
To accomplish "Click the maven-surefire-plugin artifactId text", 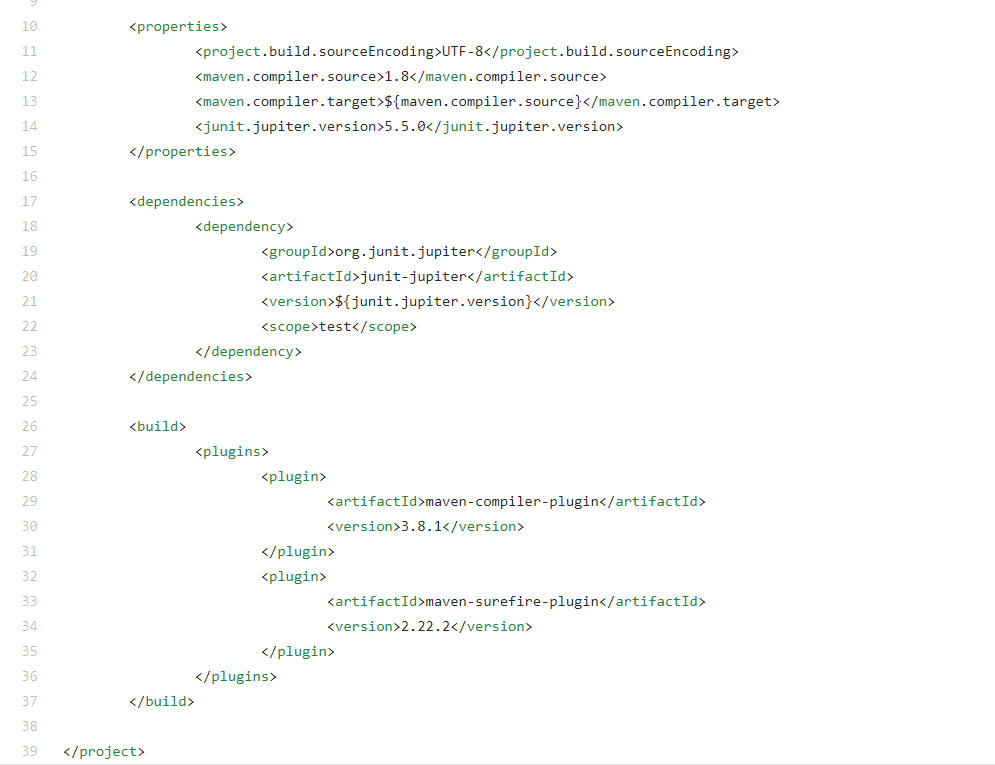I will pyautogui.click(x=512, y=601).
